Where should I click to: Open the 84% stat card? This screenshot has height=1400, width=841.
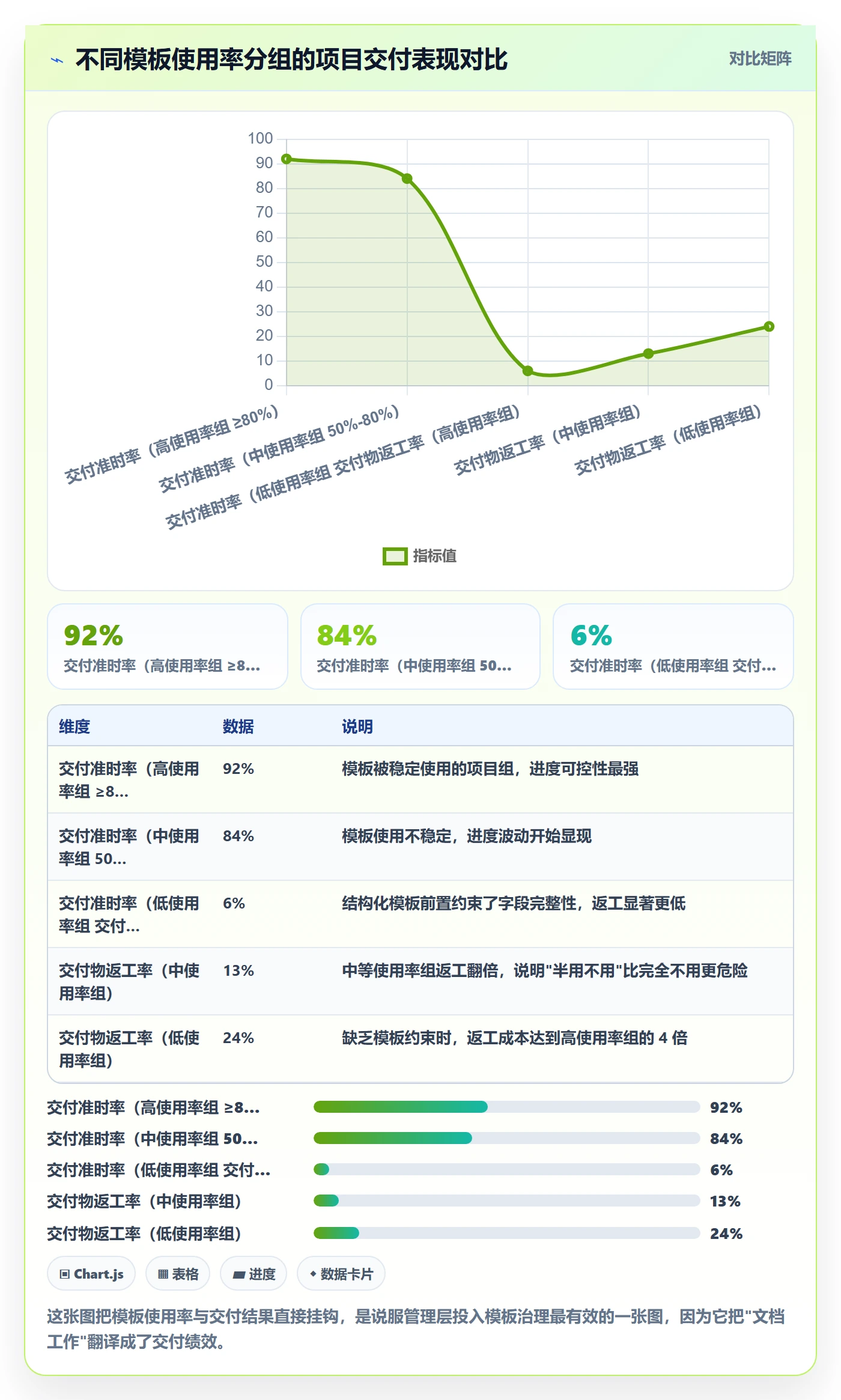[x=421, y=647]
